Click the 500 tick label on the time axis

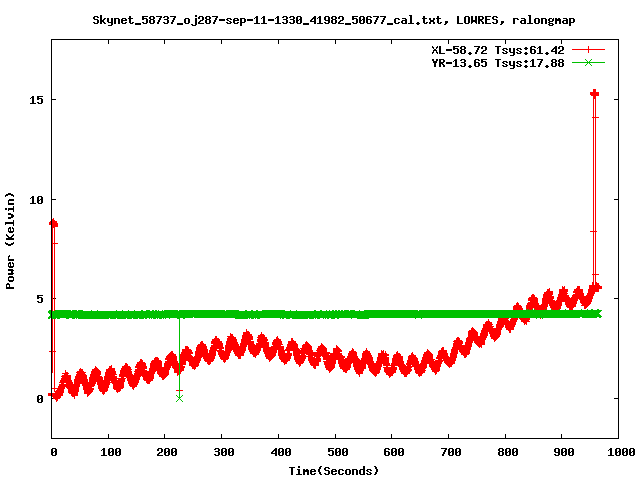[335, 452]
